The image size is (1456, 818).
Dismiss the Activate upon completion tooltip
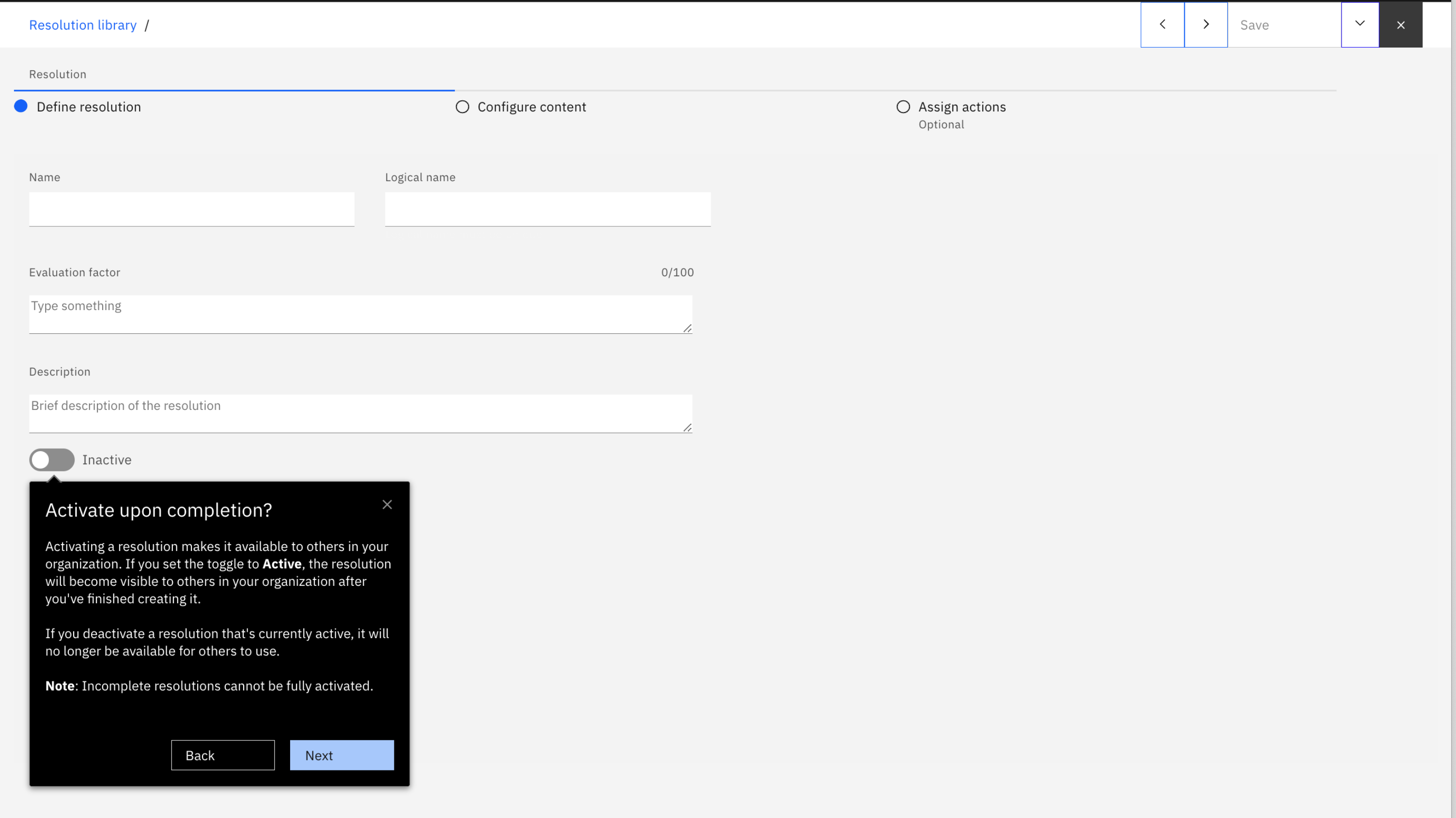(387, 504)
